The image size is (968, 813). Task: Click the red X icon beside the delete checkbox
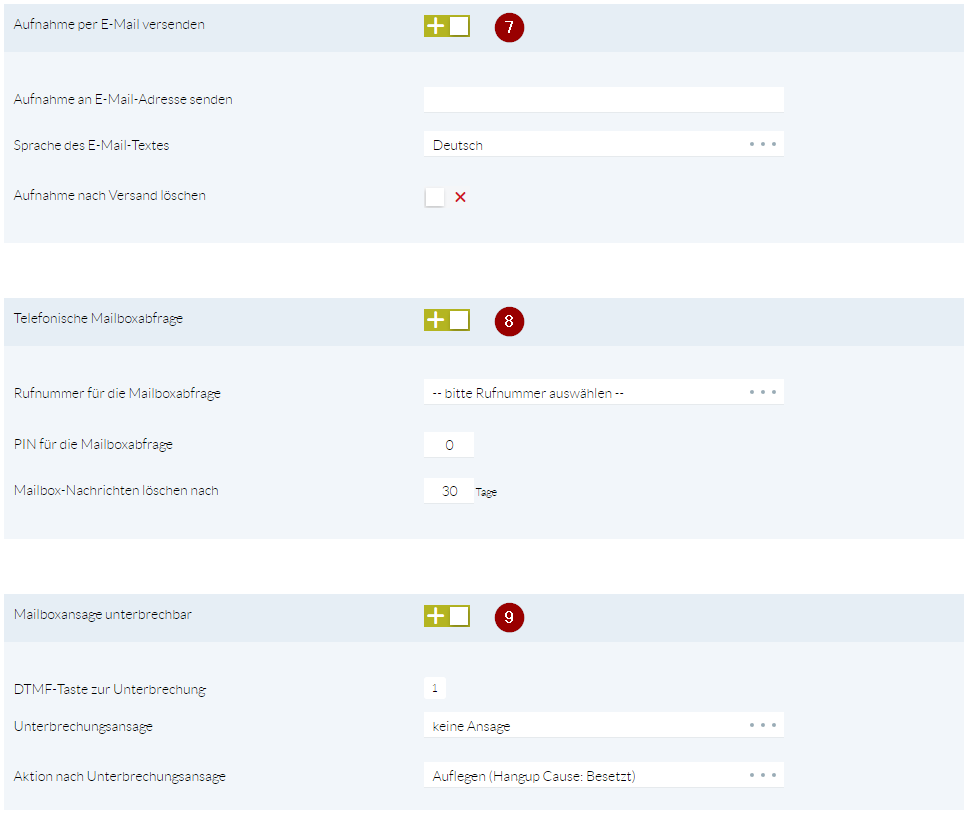(461, 197)
